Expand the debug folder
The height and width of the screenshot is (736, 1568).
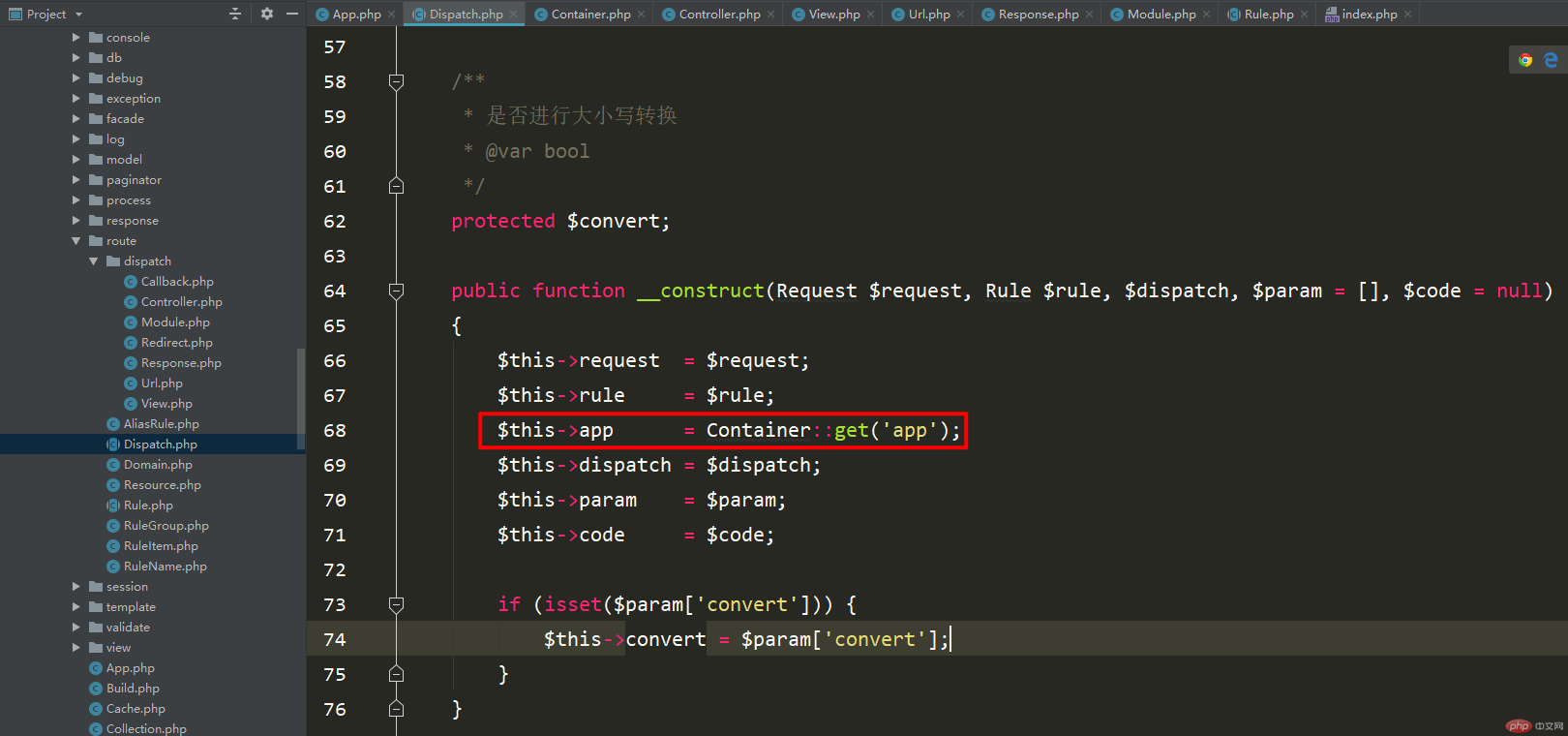coord(76,78)
